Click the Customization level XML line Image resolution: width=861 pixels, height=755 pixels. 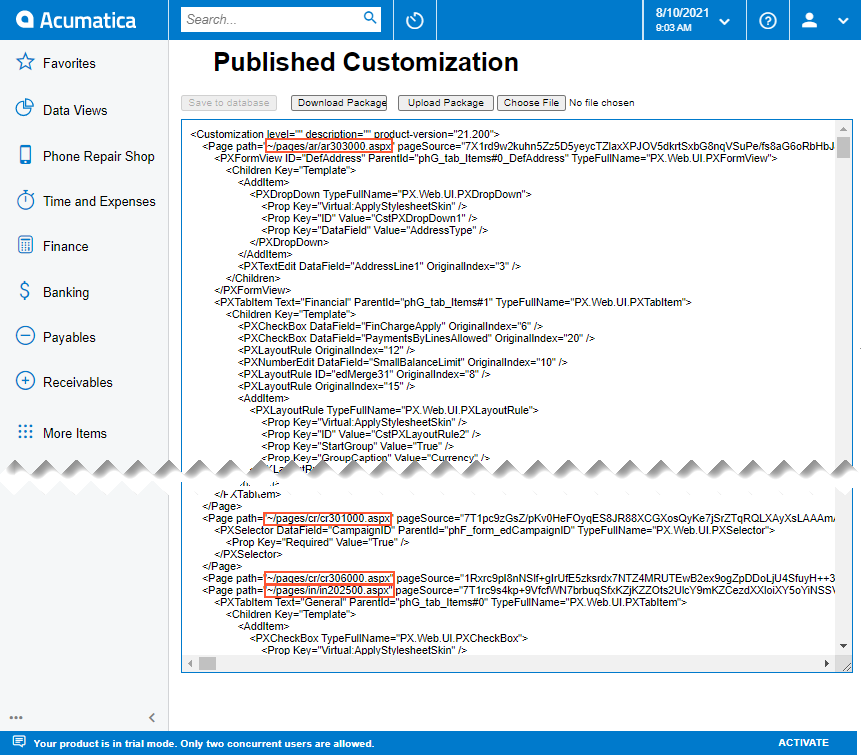[345, 134]
